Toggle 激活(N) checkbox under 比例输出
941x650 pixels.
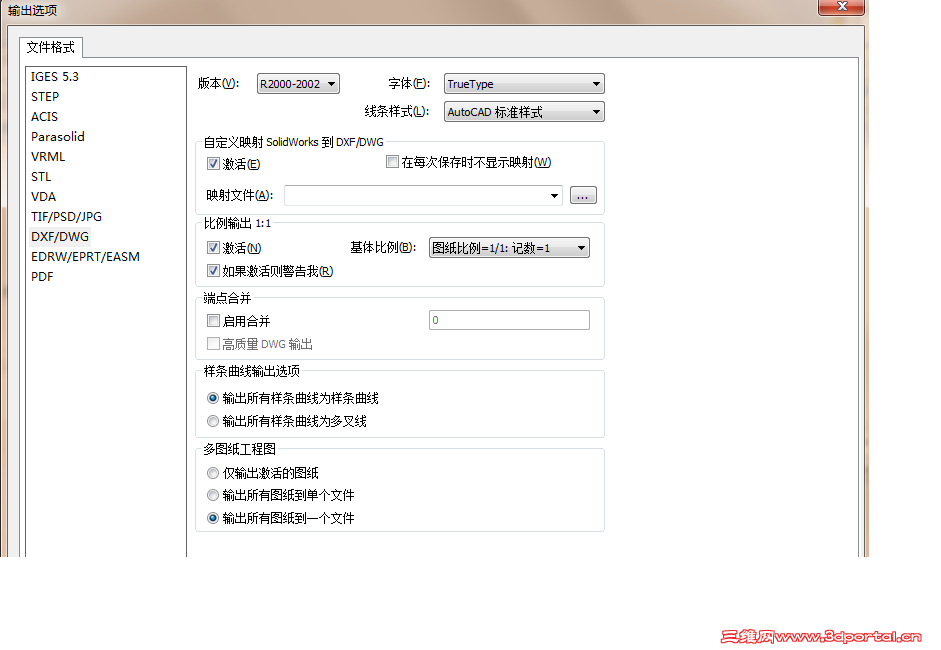(213, 247)
